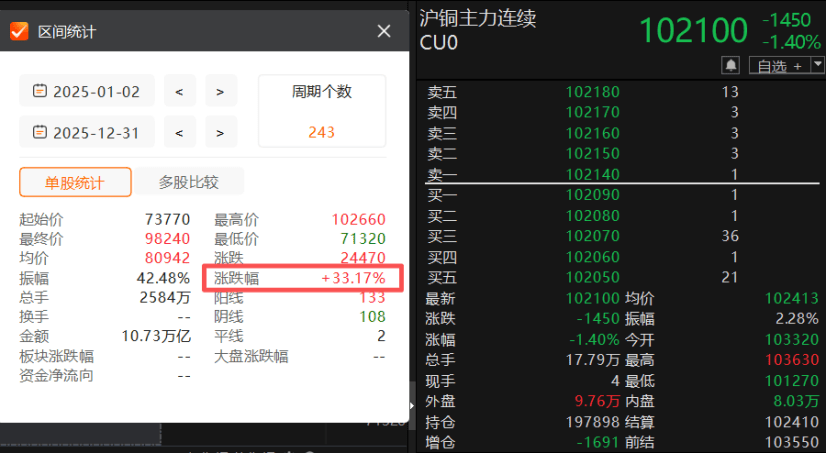Step start date 2025-01-02 backward
Image resolution: width=826 pixels, height=453 pixels.
pos(179,91)
